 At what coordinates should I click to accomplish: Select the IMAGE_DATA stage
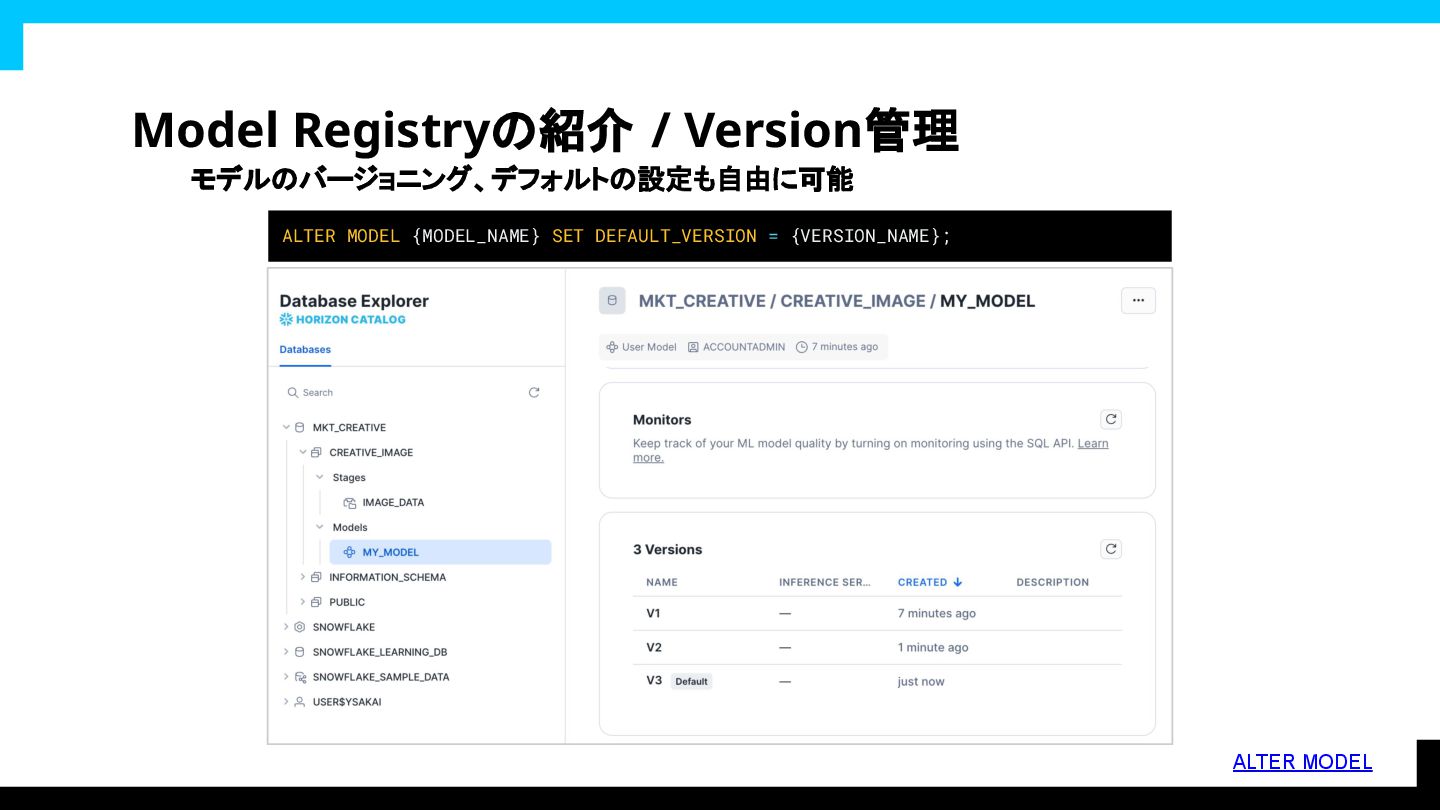[x=393, y=502]
